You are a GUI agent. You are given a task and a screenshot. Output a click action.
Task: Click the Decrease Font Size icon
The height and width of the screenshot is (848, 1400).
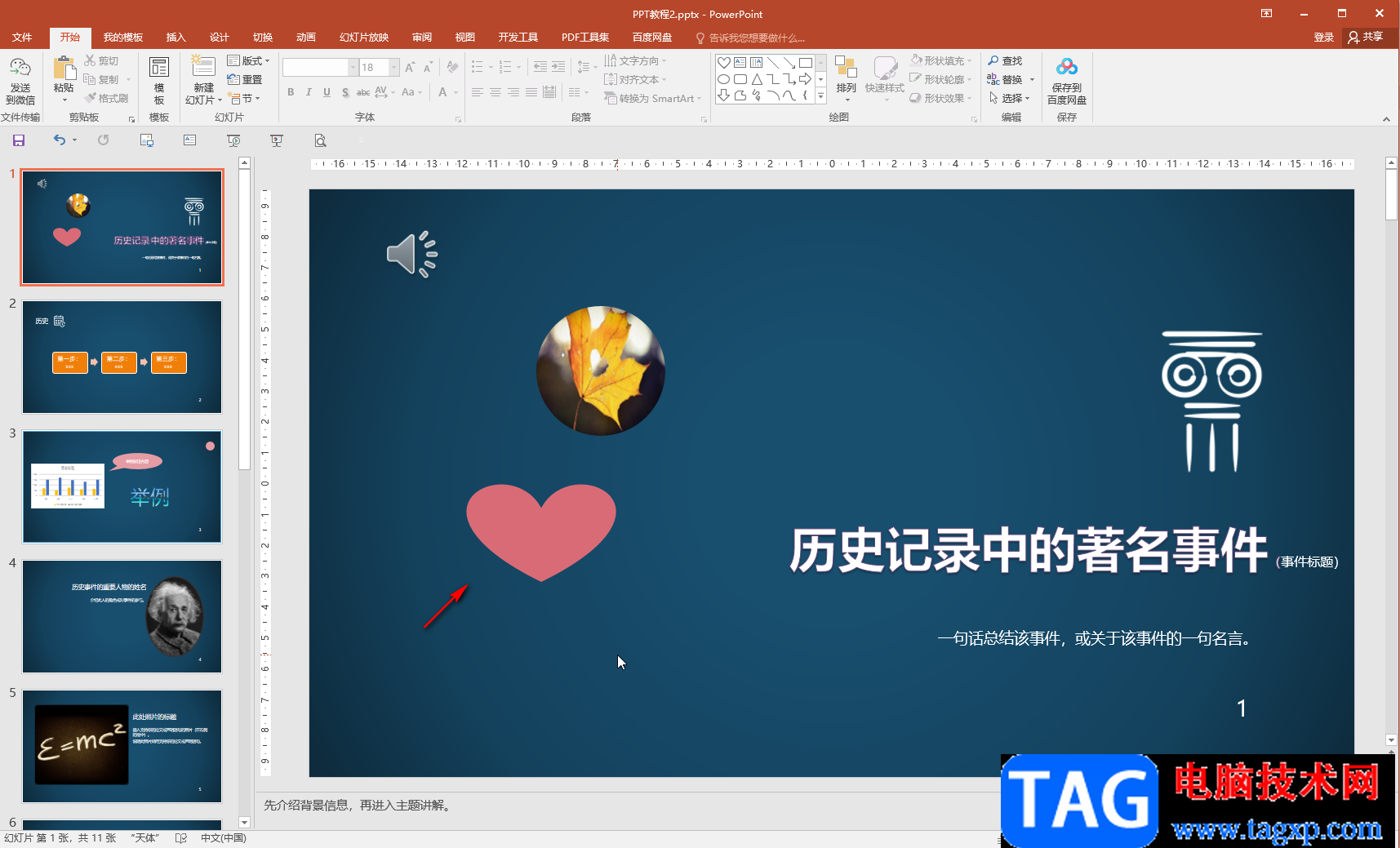tap(428, 68)
